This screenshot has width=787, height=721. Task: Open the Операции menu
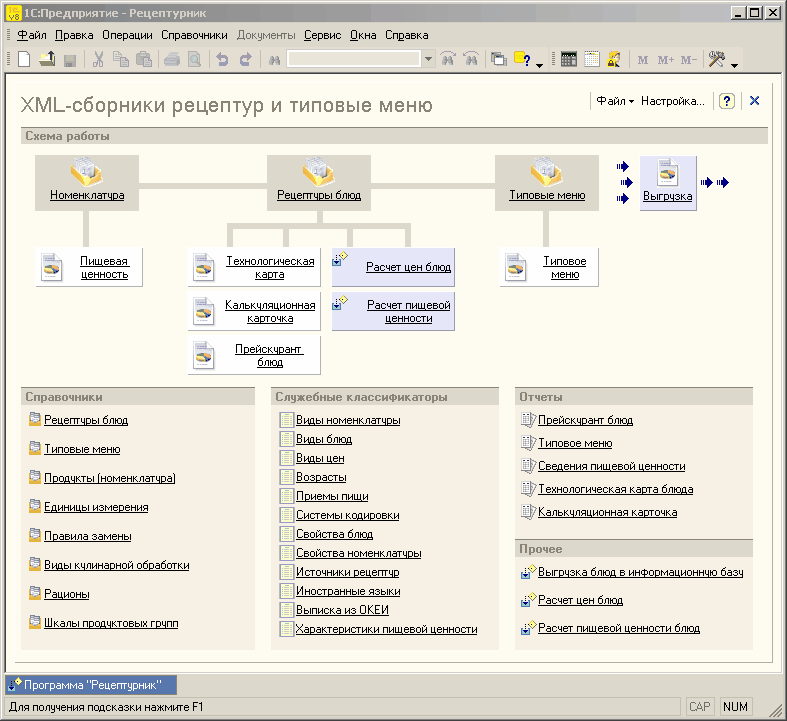pos(127,35)
